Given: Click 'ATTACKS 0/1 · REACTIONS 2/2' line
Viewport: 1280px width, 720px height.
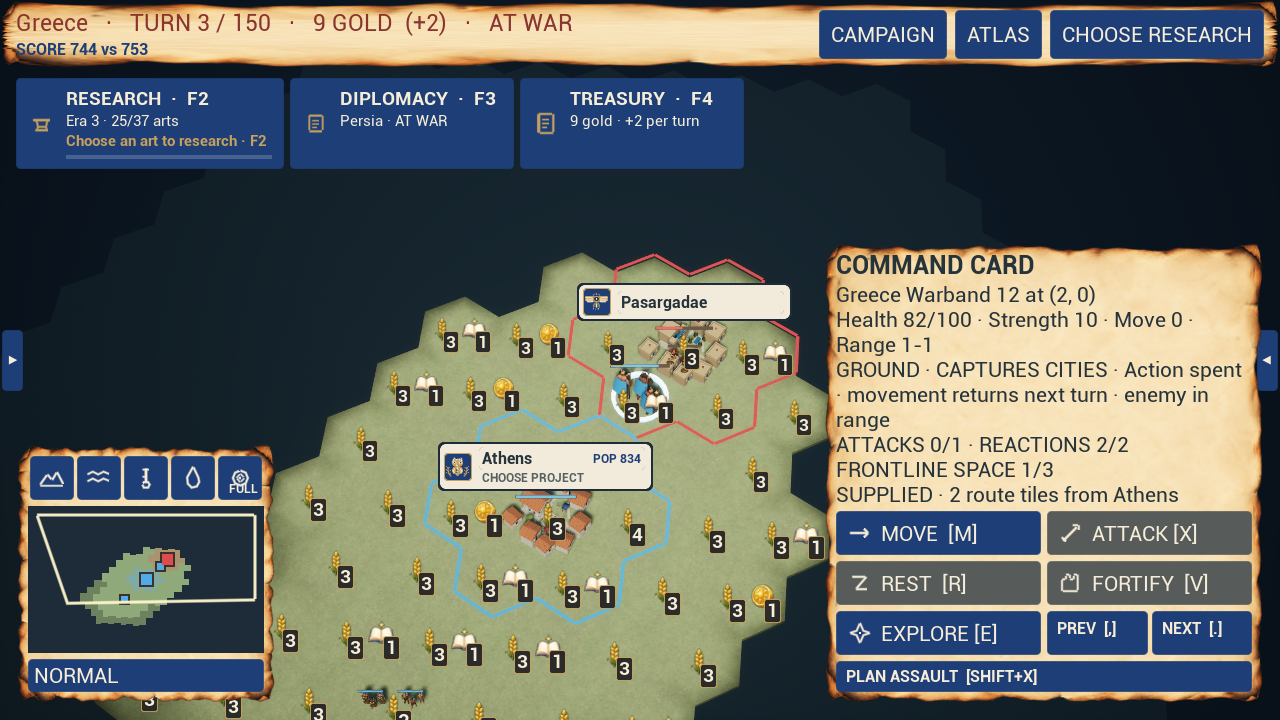Looking at the screenshot, I should (x=982, y=445).
